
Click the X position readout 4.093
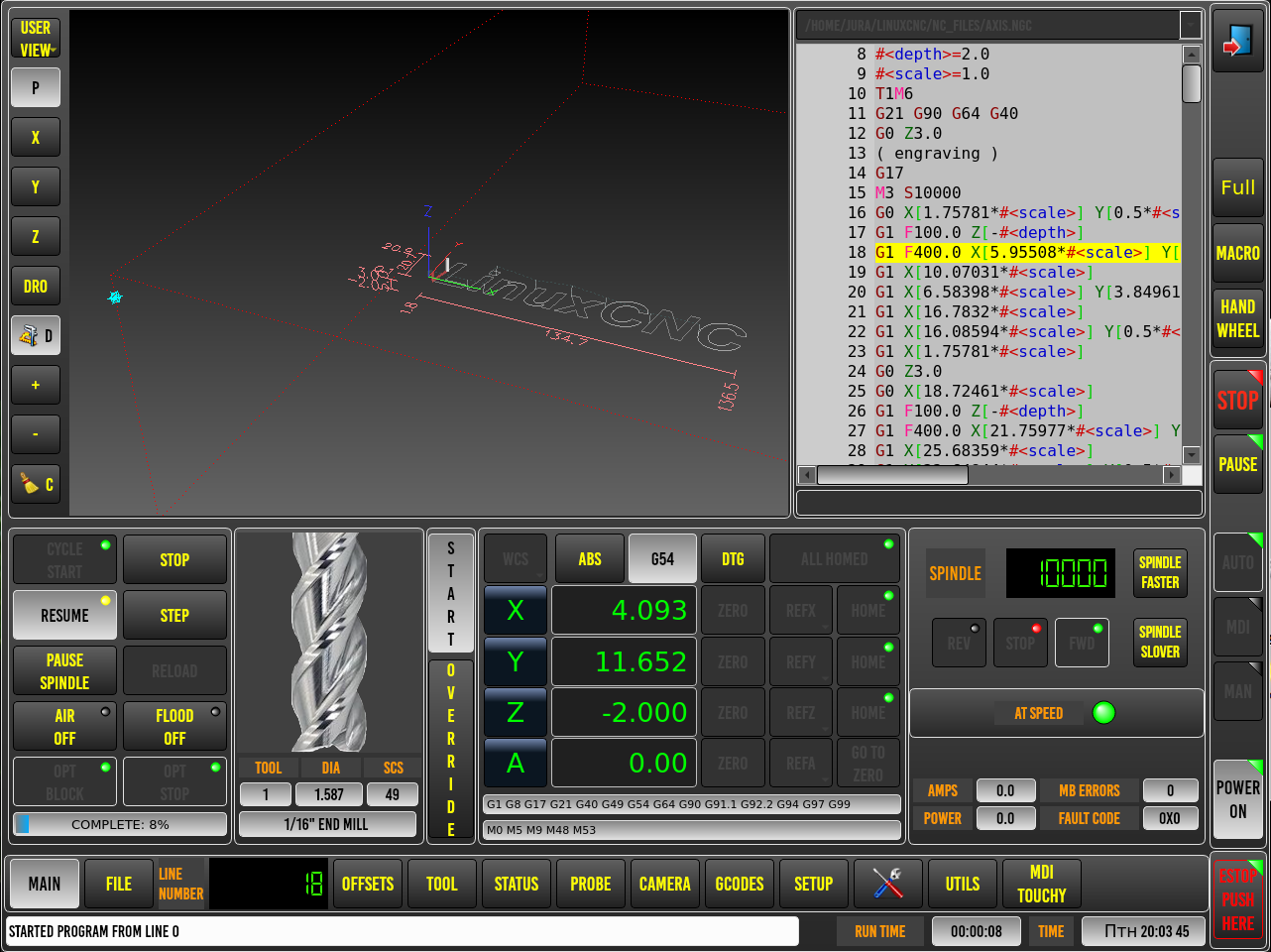click(624, 610)
